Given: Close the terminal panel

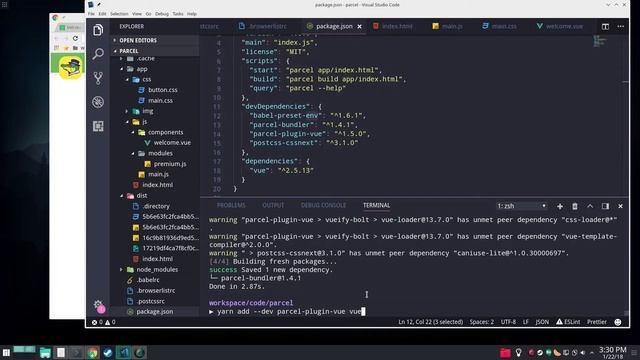Looking at the screenshot, I should pos(620,206).
